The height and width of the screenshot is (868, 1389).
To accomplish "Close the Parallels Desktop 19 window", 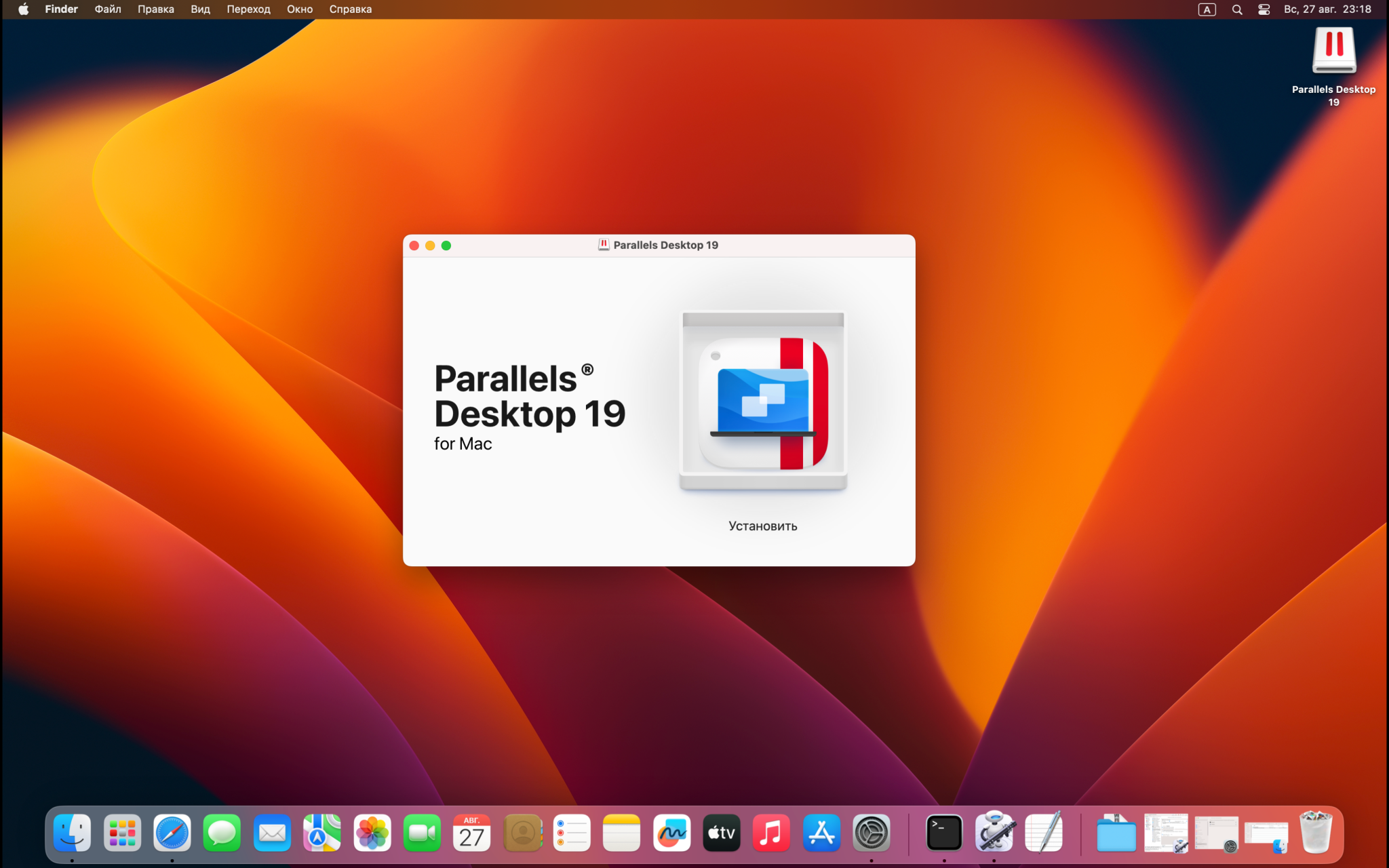I will pos(414,245).
